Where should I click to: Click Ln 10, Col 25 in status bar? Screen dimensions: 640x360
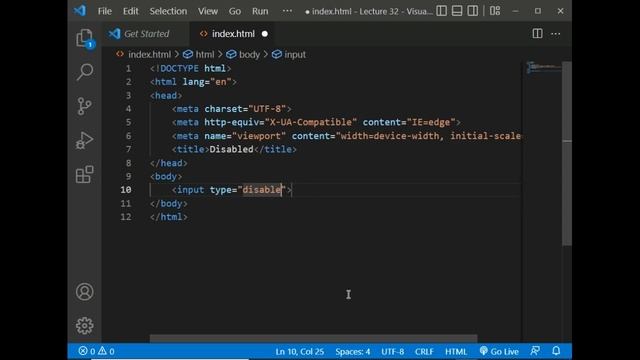300,351
